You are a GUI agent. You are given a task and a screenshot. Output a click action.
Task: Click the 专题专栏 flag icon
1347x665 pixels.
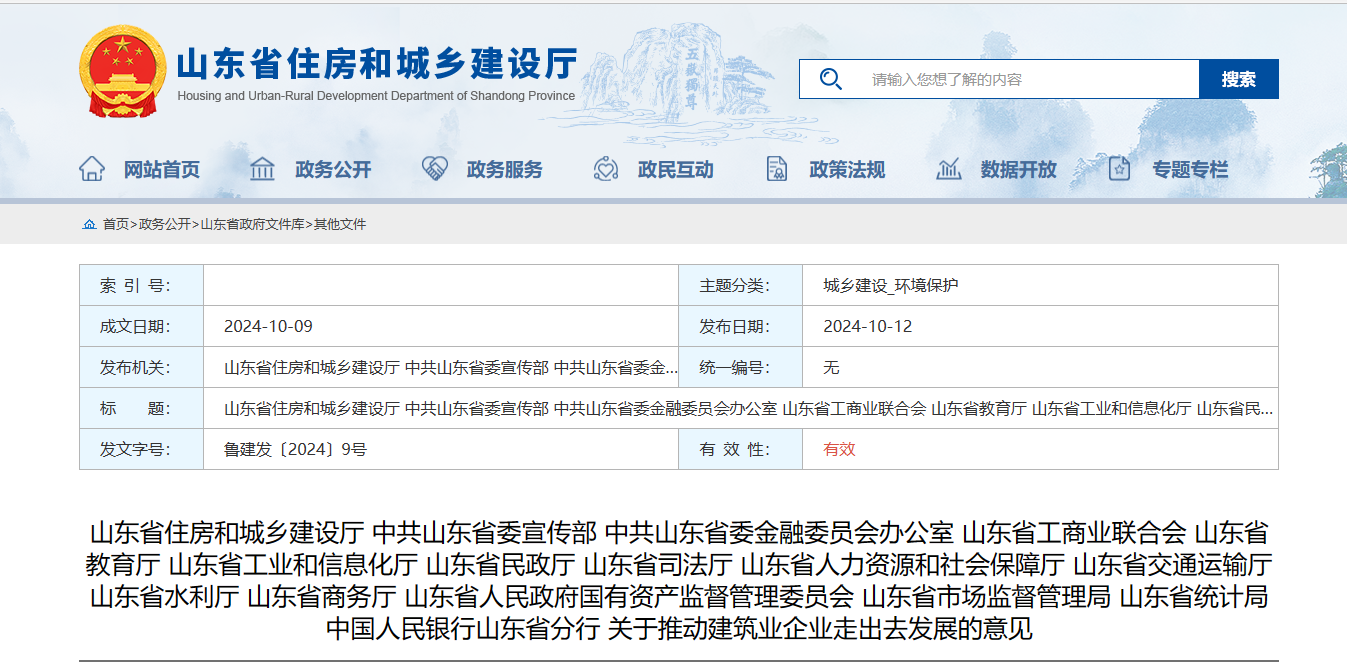1117,168
